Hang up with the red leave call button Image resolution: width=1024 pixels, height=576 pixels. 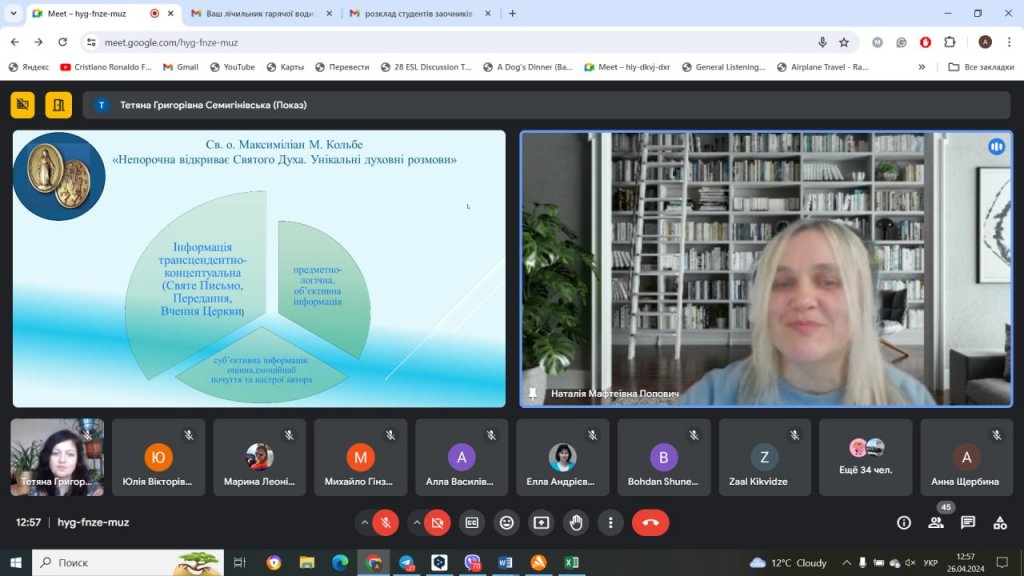650,522
